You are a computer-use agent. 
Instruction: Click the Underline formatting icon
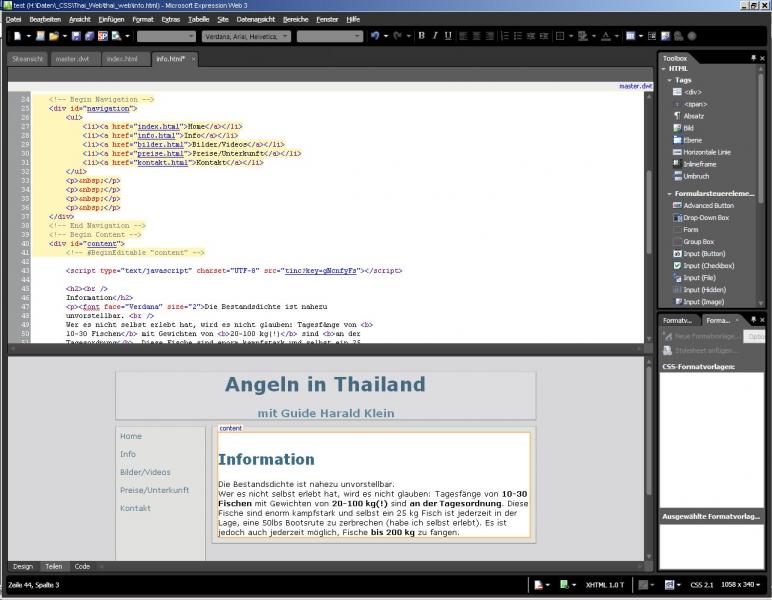(447, 36)
